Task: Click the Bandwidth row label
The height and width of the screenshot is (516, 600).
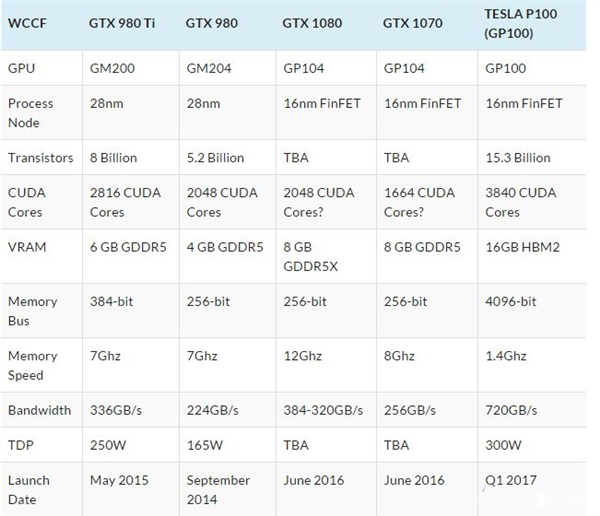Action: (40, 410)
